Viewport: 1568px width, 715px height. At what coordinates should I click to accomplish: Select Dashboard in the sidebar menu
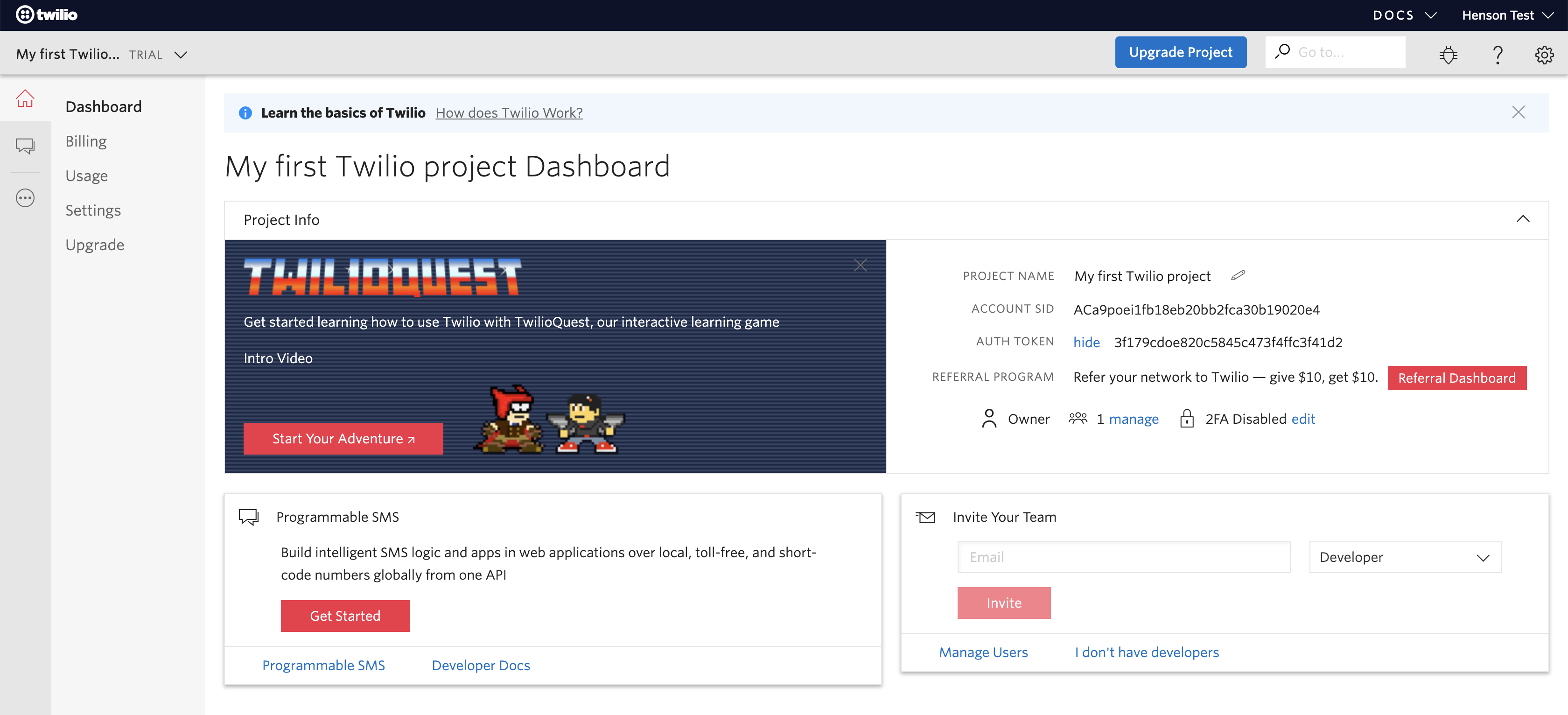click(104, 106)
